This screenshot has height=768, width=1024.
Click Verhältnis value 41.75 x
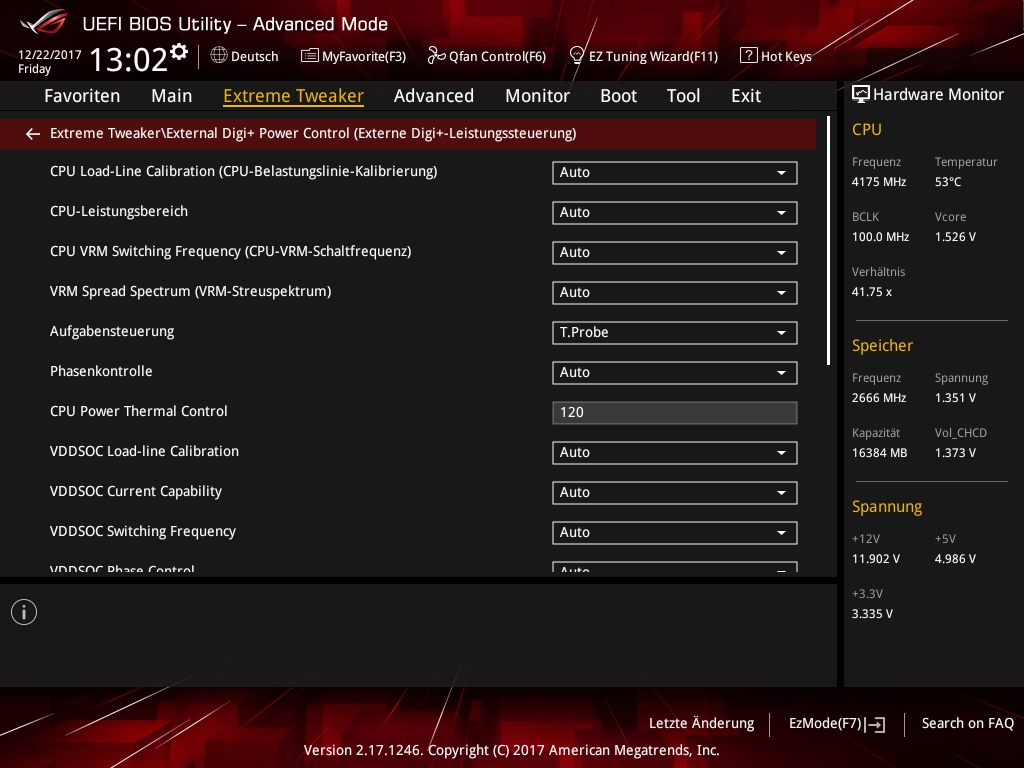click(872, 292)
